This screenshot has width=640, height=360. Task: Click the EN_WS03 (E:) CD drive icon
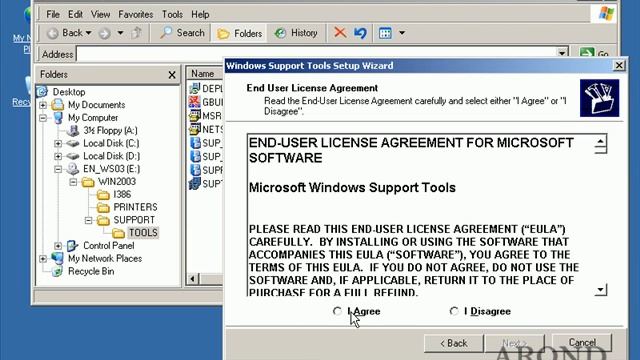click(x=73, y=169)
